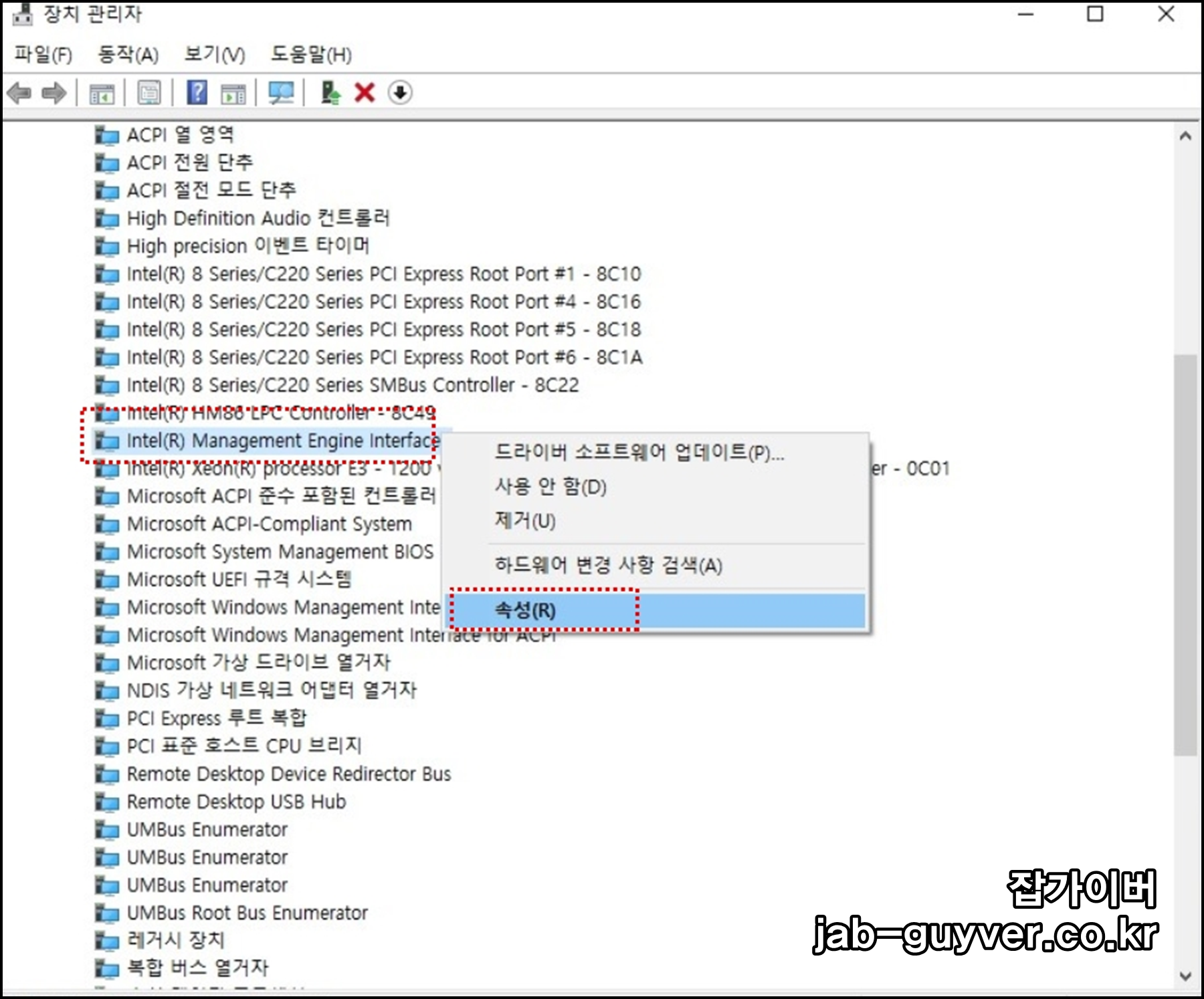Select the High Definition Audio 컨트롤러 device

(258, 218)
